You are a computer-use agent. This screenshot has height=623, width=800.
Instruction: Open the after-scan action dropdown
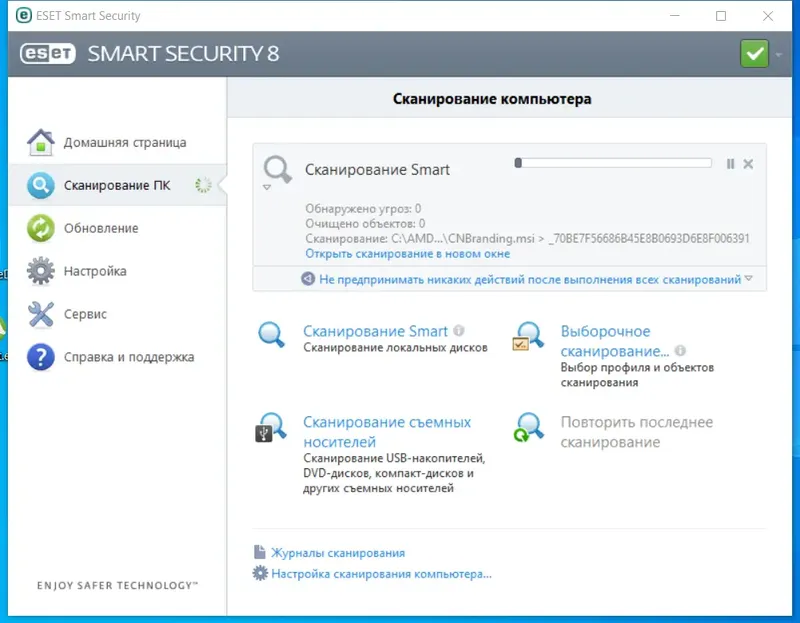(x=748, y=279)
